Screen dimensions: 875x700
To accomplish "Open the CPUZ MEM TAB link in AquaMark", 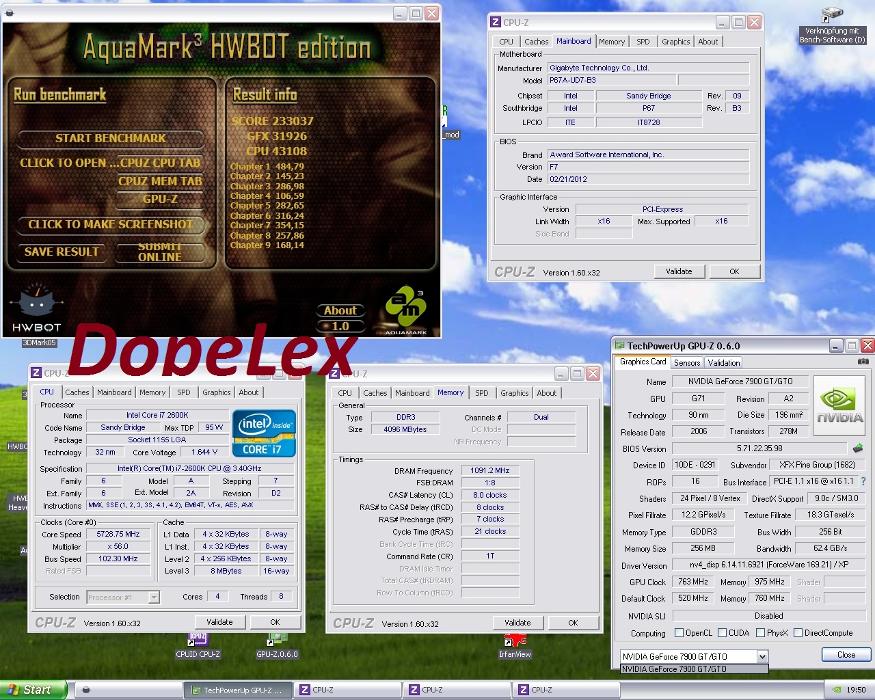I will 160,181.
